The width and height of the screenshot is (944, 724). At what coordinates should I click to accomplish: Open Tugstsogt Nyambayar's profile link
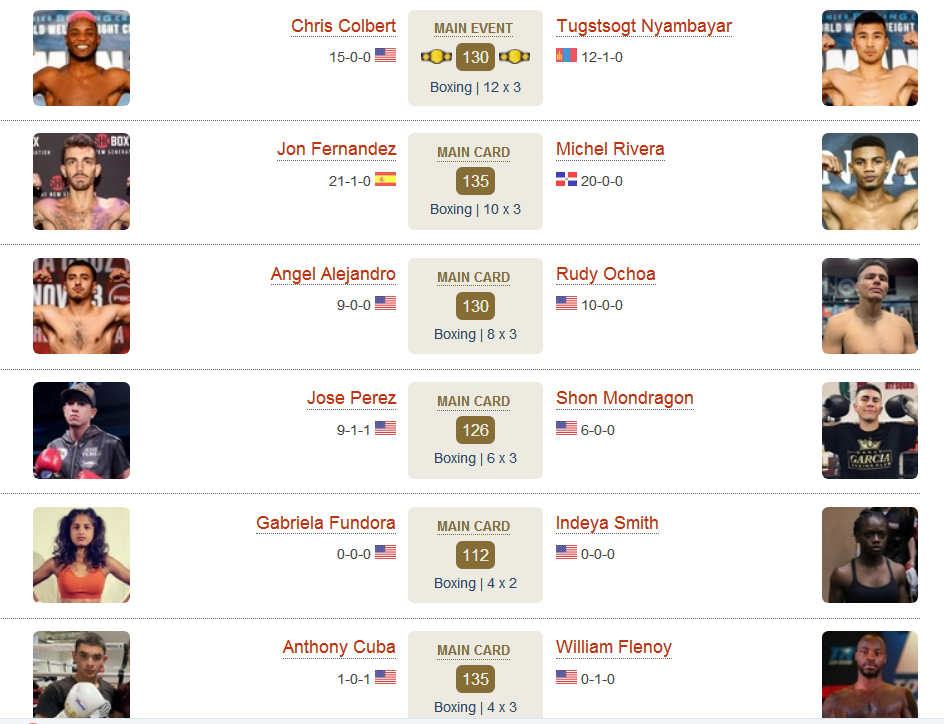(x=644, y=26)
